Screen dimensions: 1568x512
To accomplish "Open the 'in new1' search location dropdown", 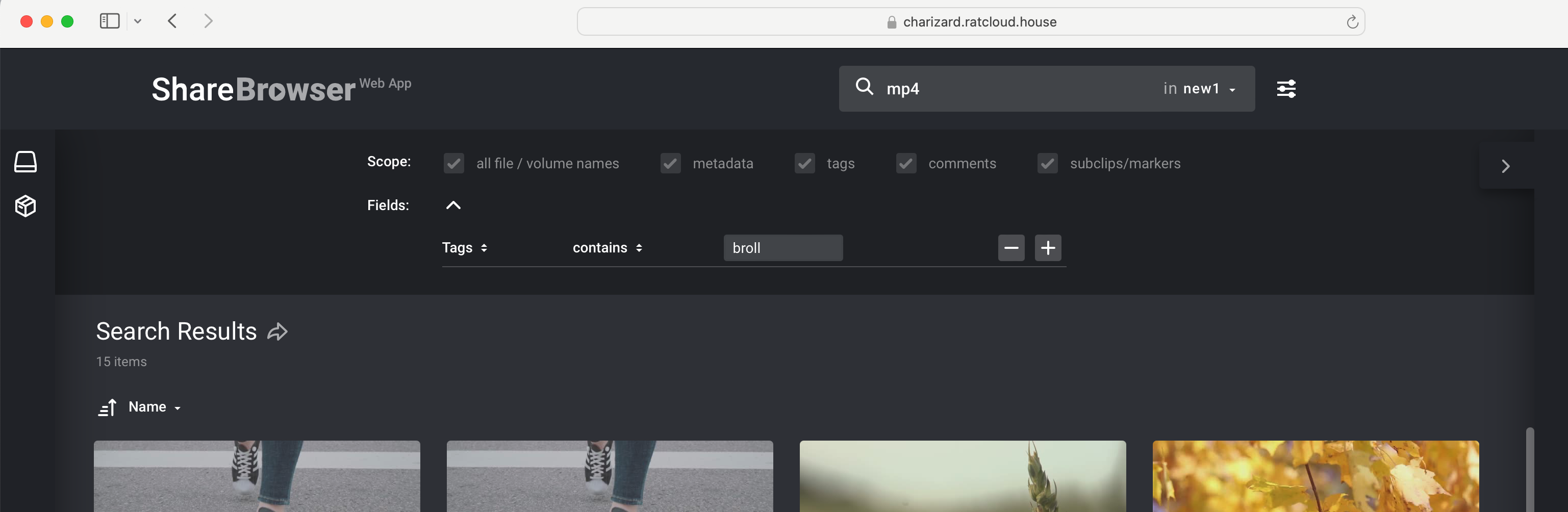I will pyautogui.click(x=1199, y=89).
